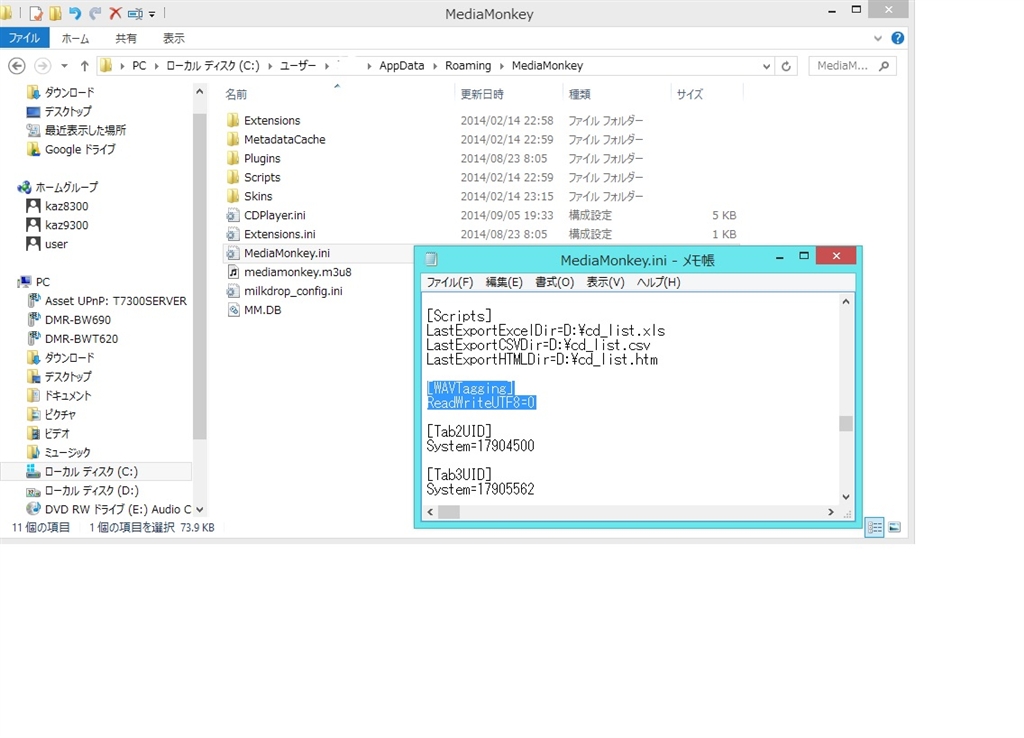Screen dimensions: 1024x738
Task: Click the ローカル ディスク (C:) breadcrumb segment
Action: click(x=213, y=66)
